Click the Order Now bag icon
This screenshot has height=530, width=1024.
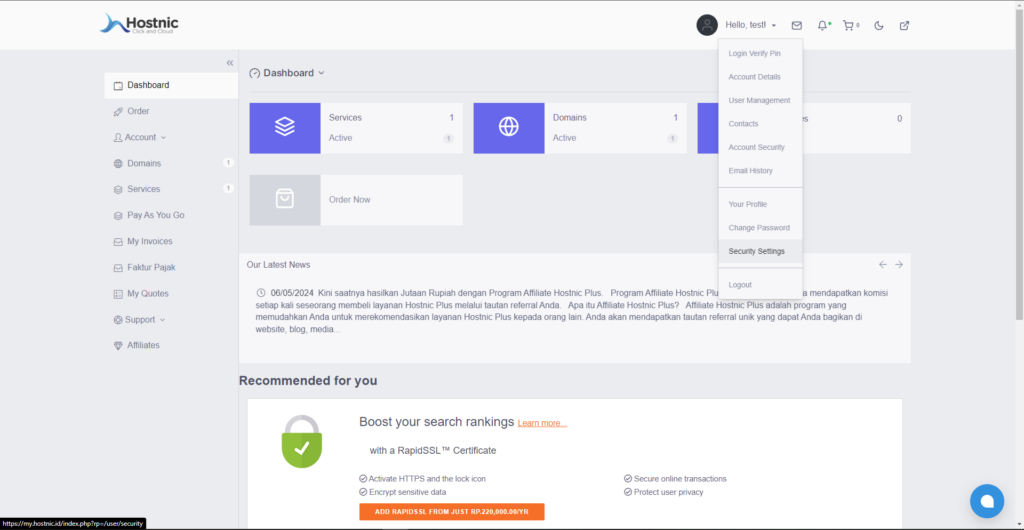coord(285,200)
